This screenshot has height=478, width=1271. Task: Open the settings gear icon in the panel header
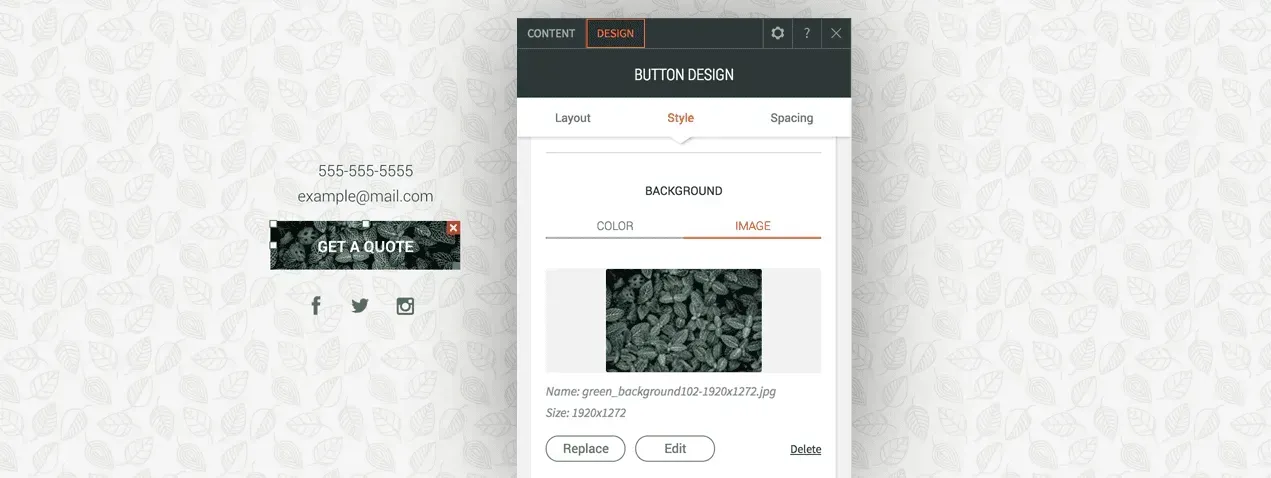(778, 33)
